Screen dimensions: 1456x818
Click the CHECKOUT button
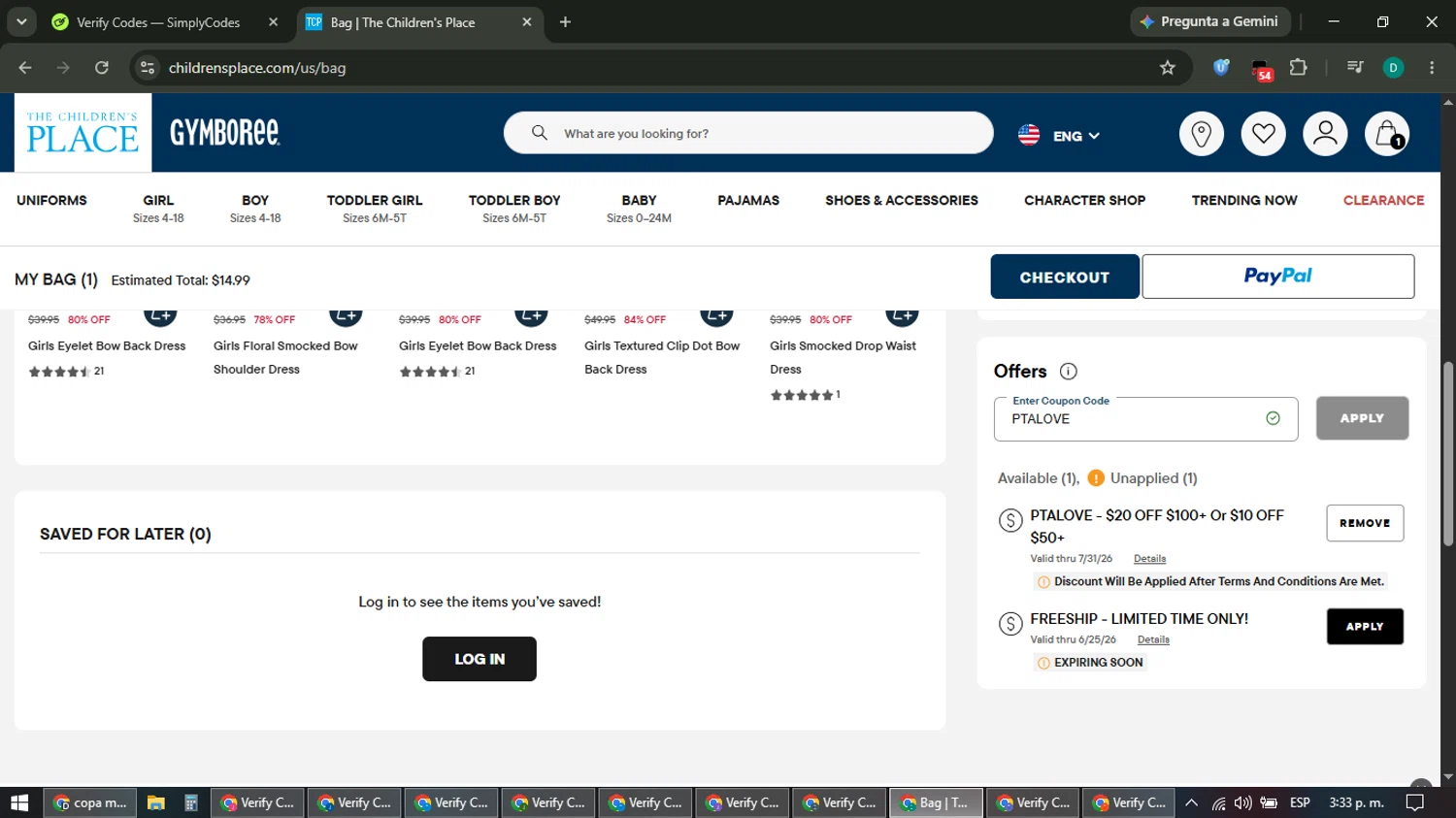click(1065, 277)
